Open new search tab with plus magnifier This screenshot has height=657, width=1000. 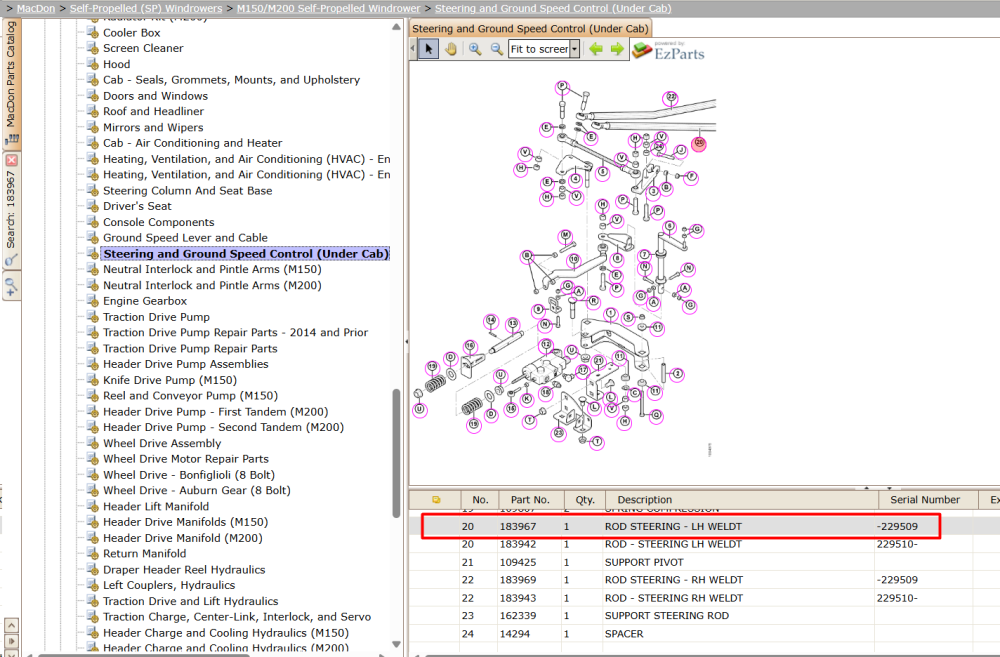pyautogui.click(x=11, y=287)
